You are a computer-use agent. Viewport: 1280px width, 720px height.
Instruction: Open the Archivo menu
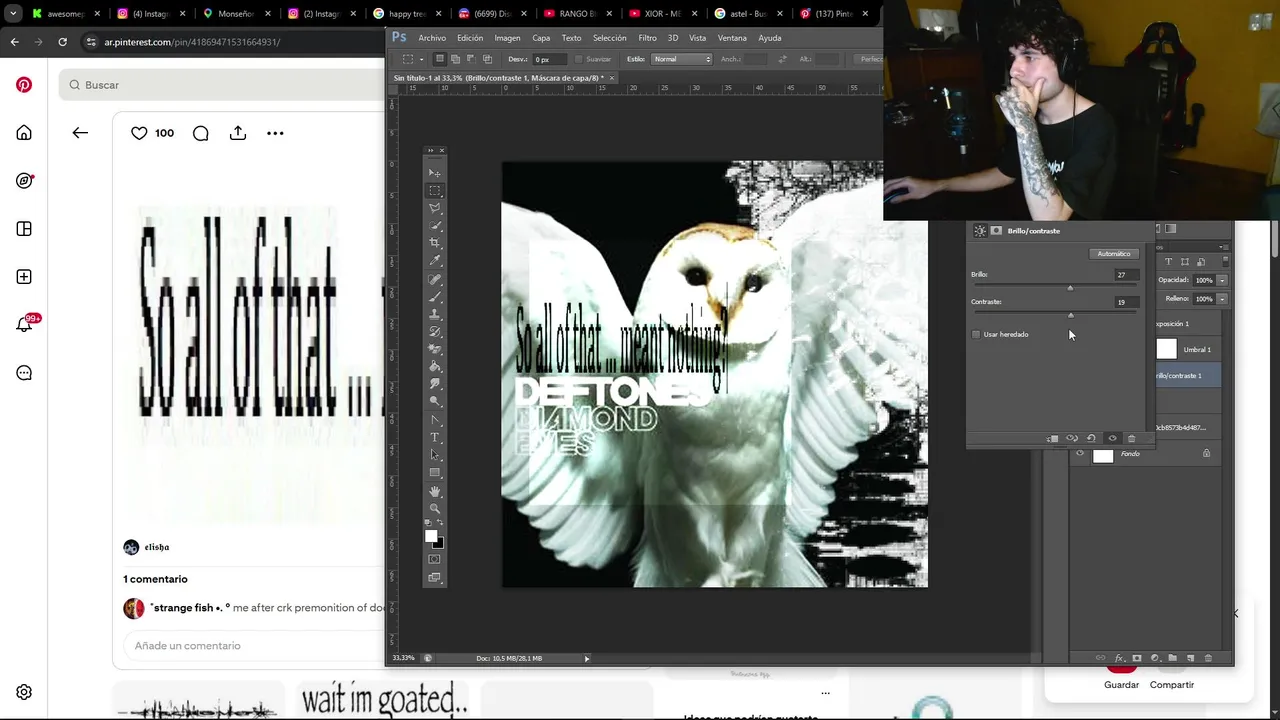(x=432, y=38)
